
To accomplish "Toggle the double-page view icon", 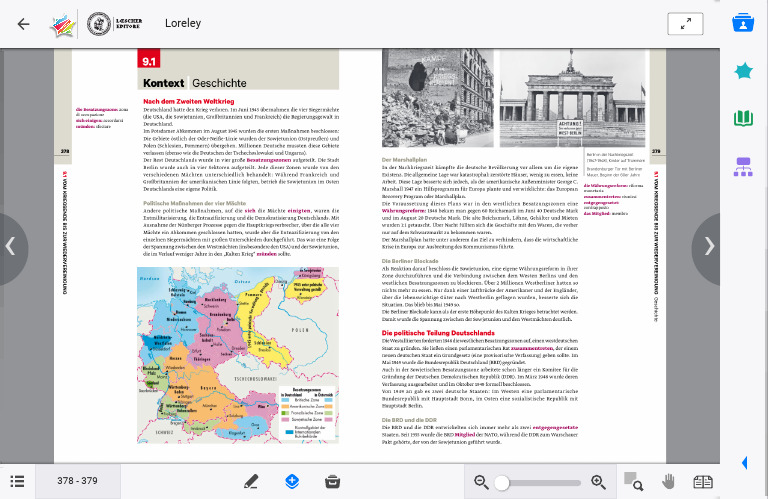I will pyautogui.click(x=703, y=482).
